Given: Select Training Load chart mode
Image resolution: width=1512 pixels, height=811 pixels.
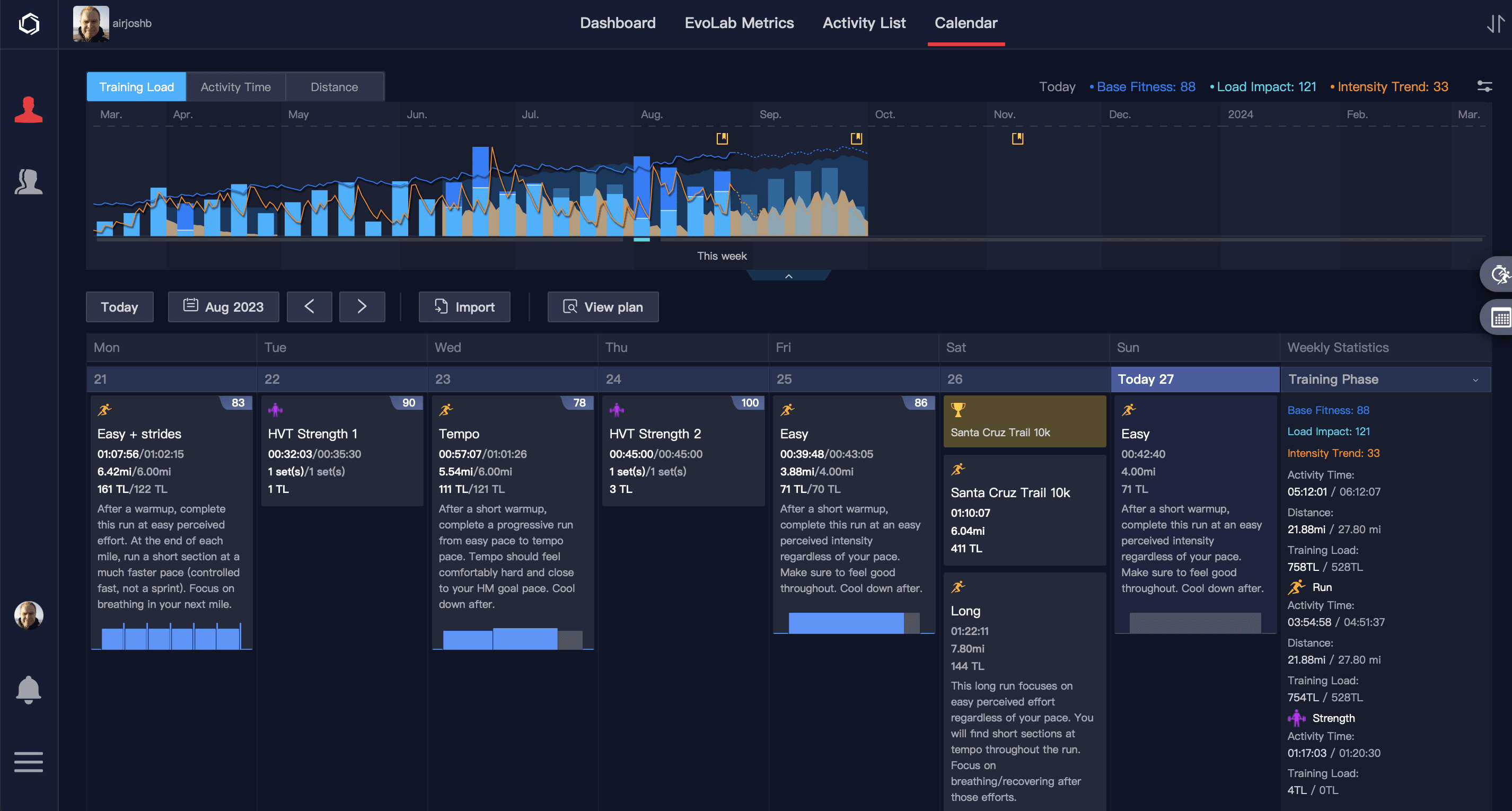Looking at the screenshot, I should pyautogui.click(x=136, y=87).
